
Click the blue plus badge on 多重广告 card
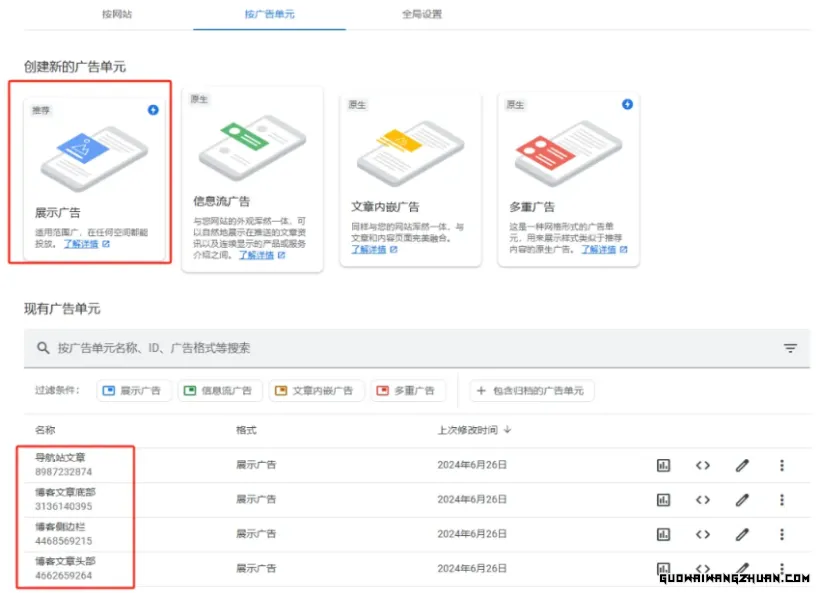[628, 104]
